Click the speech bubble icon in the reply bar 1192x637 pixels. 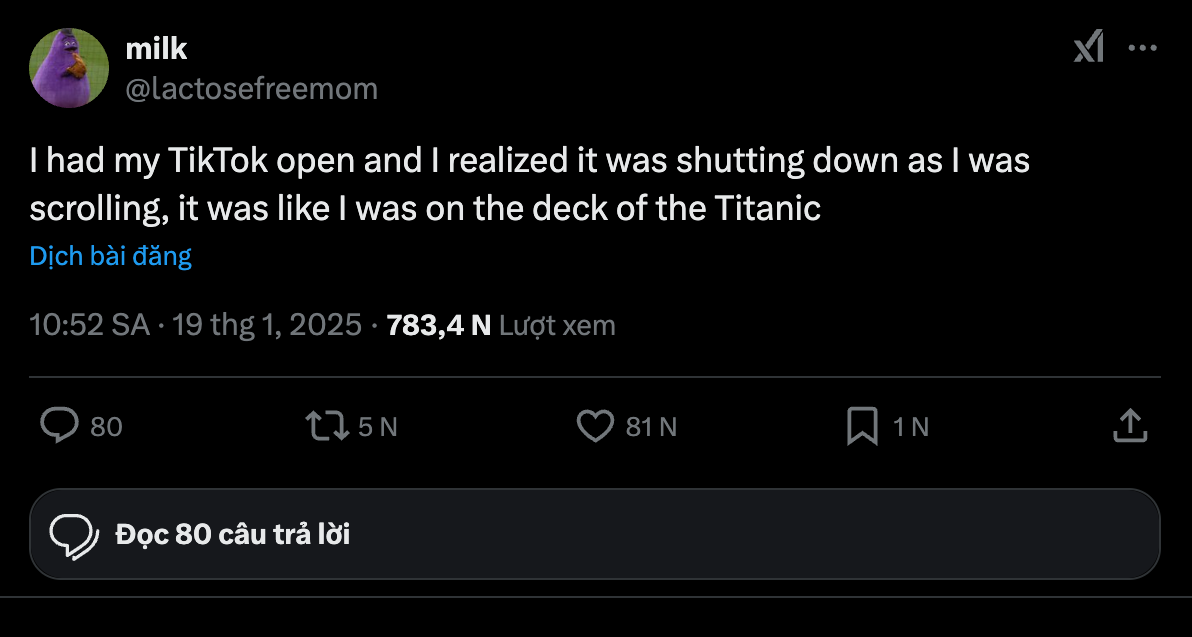coord(72,533)
